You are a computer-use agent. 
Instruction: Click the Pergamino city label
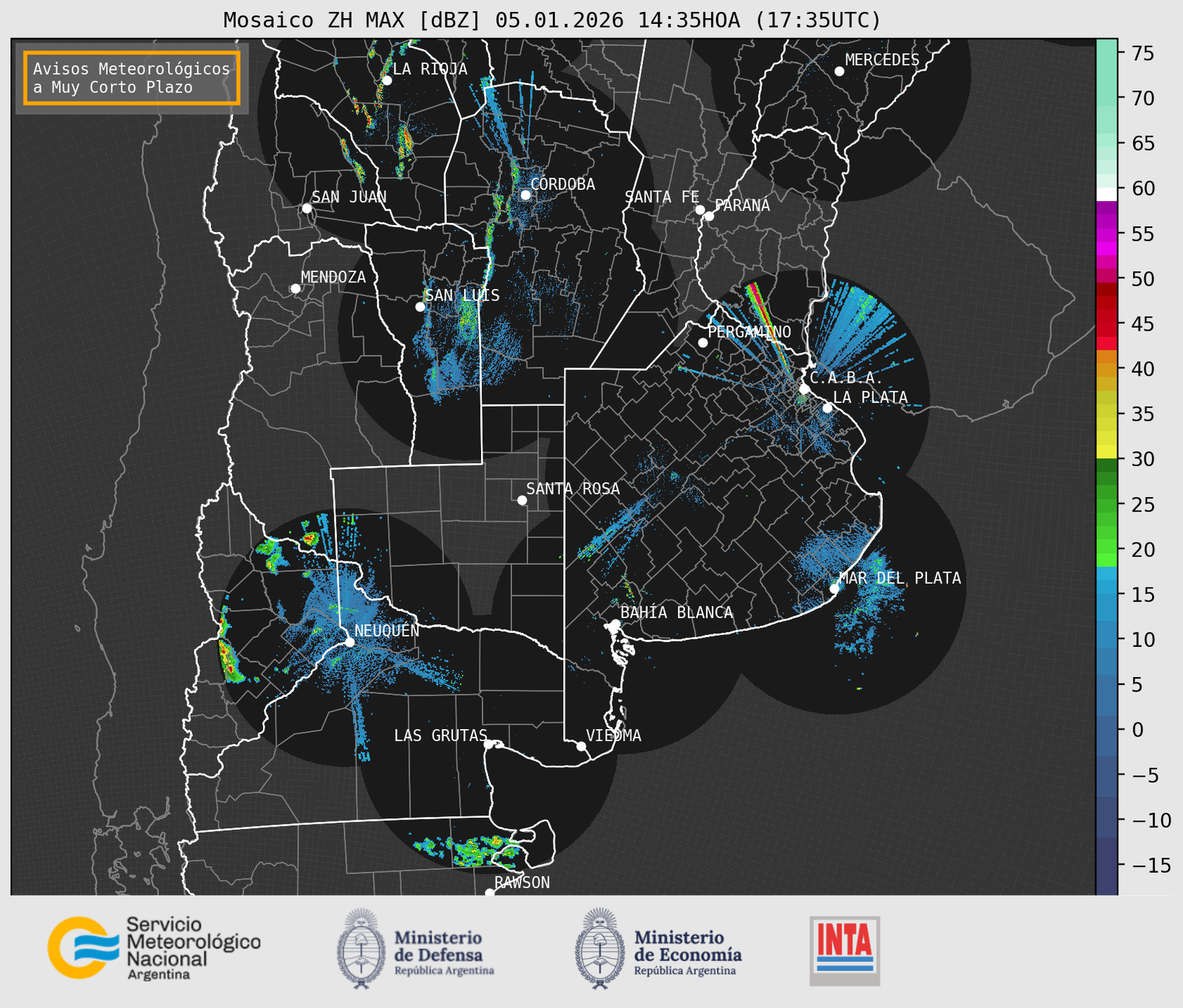coord(749,332)
